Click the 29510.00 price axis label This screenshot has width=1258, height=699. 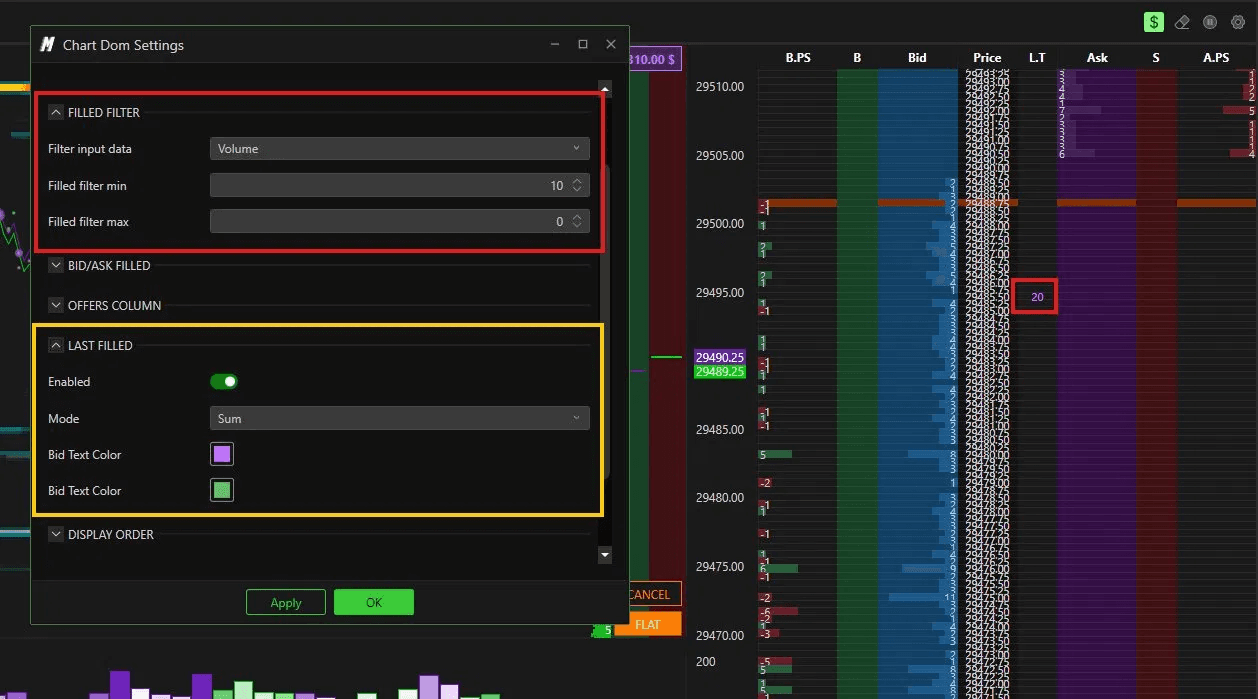pyautogui.click(x=720, y=87)
